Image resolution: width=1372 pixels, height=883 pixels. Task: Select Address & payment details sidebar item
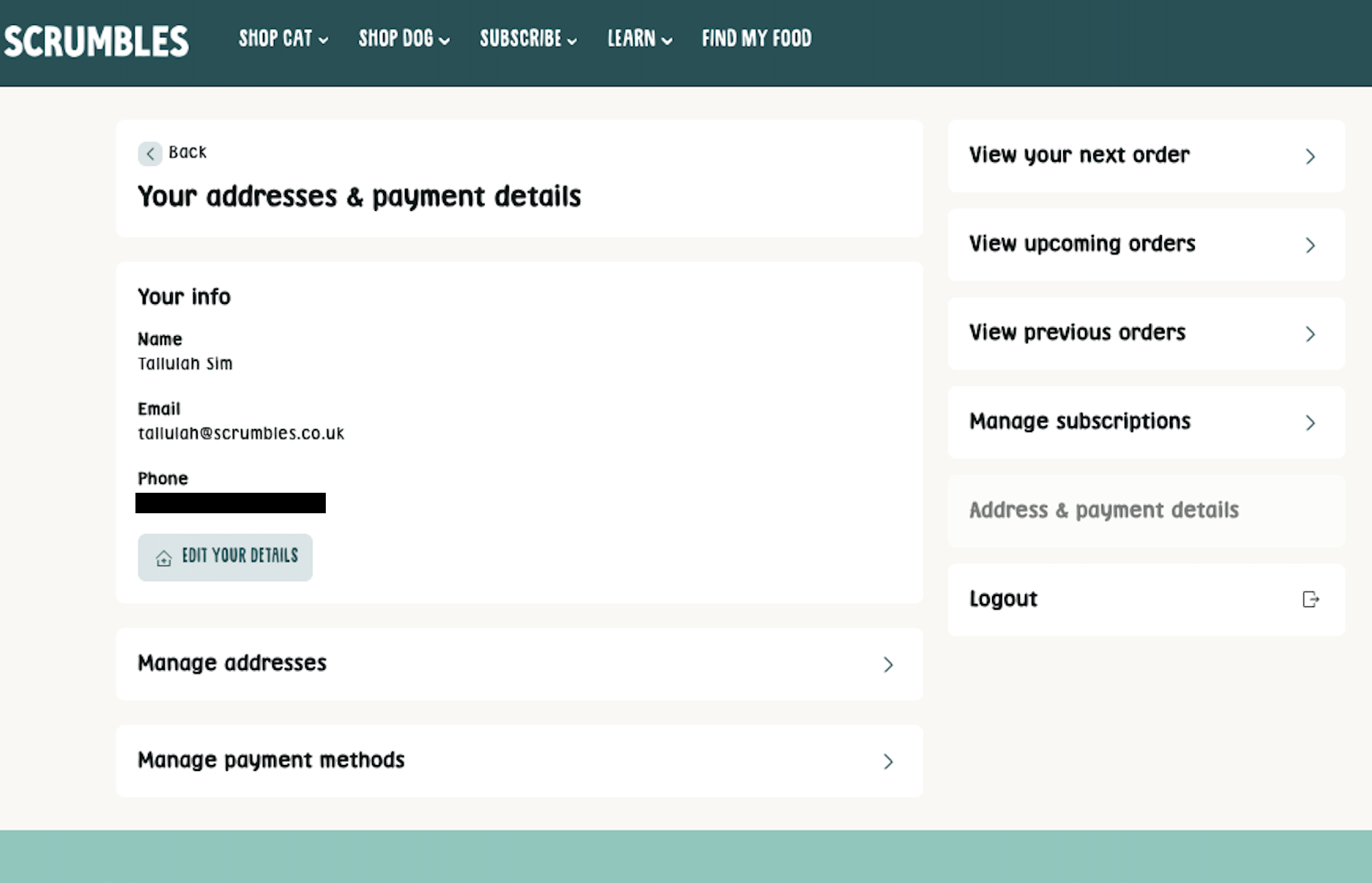(1103, 510)
